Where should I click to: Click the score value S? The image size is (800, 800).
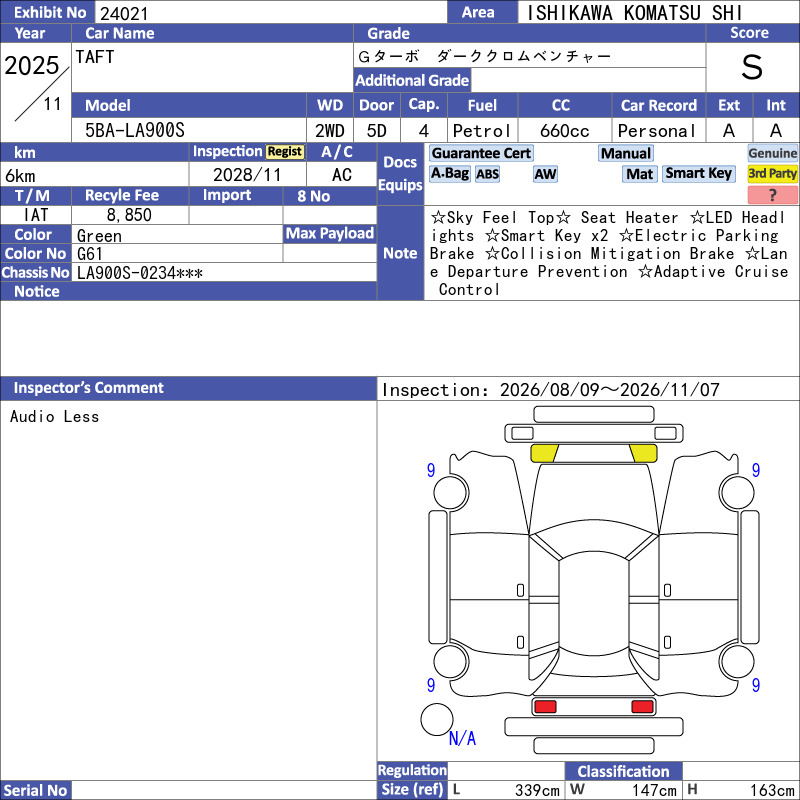click(x=752, y=67)
